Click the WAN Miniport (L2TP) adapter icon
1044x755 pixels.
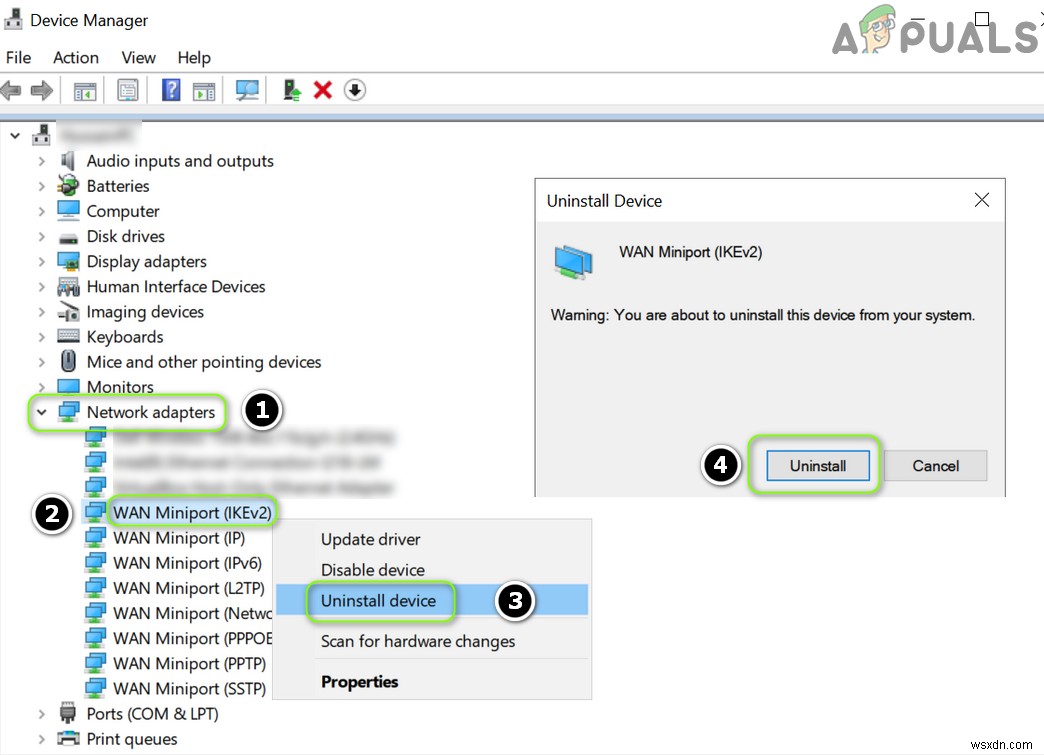(95, 587)
